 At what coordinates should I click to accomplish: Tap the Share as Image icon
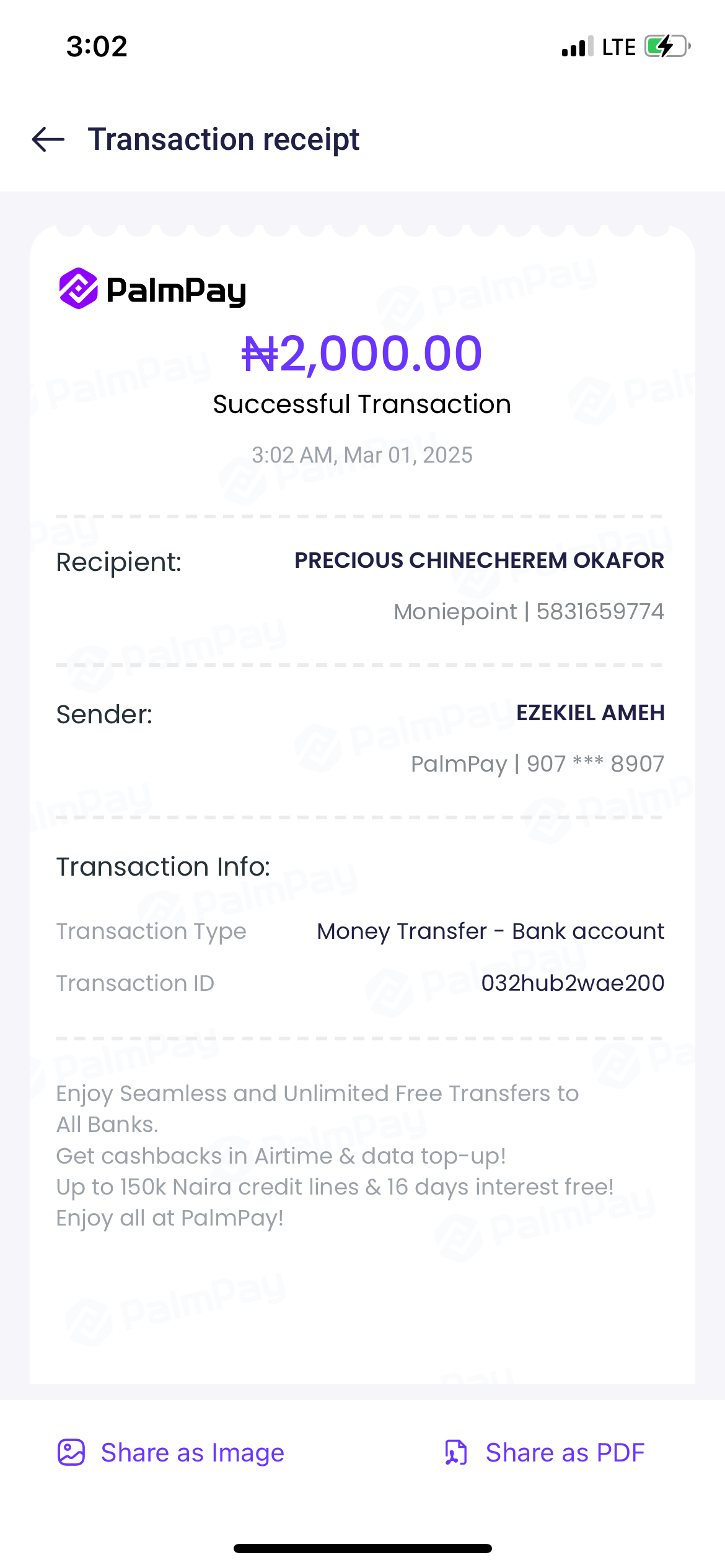[71, 1452]
